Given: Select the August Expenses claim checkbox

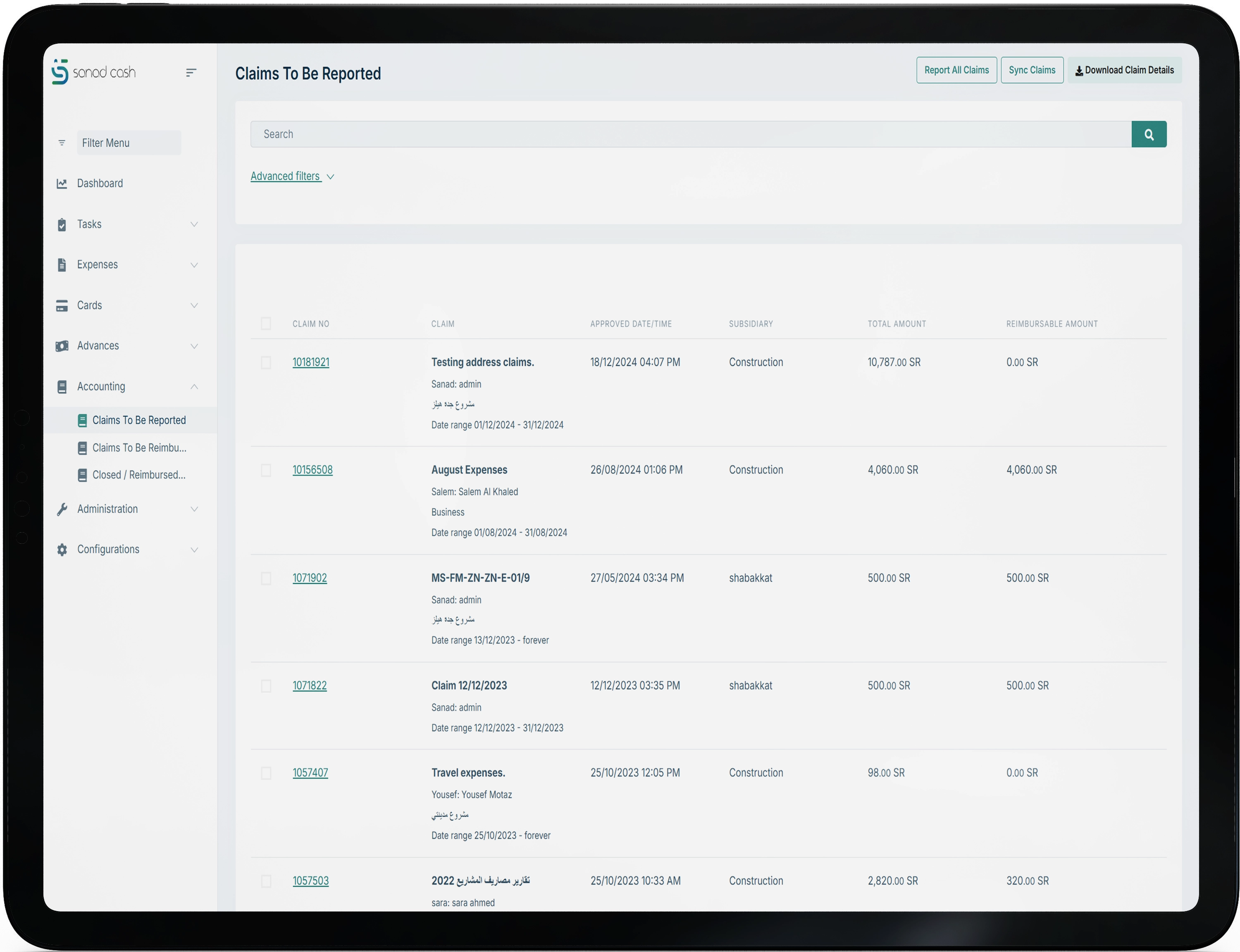Looking at the screenshot, I should tap(266, 470).
